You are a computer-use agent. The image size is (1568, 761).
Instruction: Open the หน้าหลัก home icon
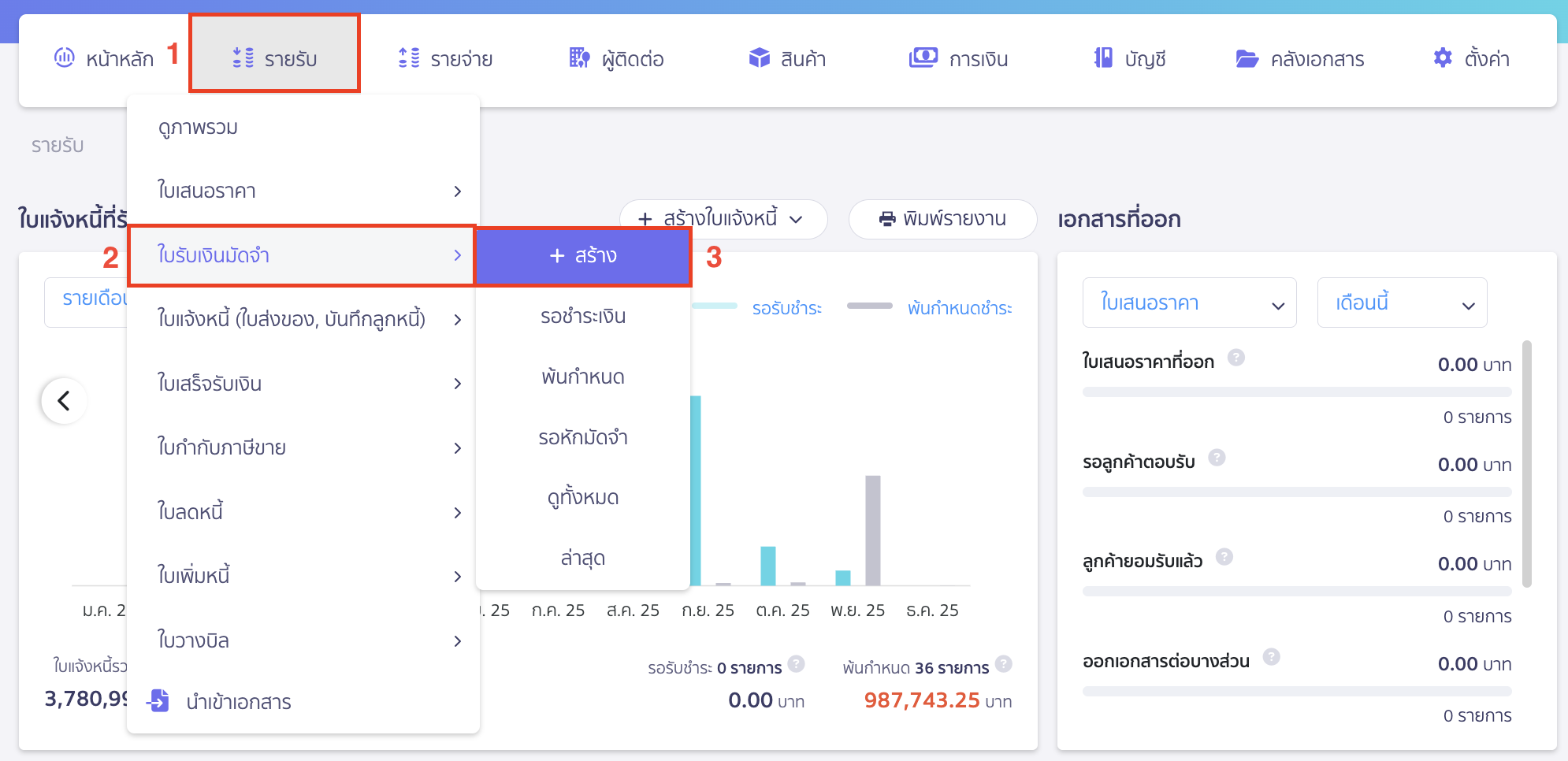click(x=65, y=58)
